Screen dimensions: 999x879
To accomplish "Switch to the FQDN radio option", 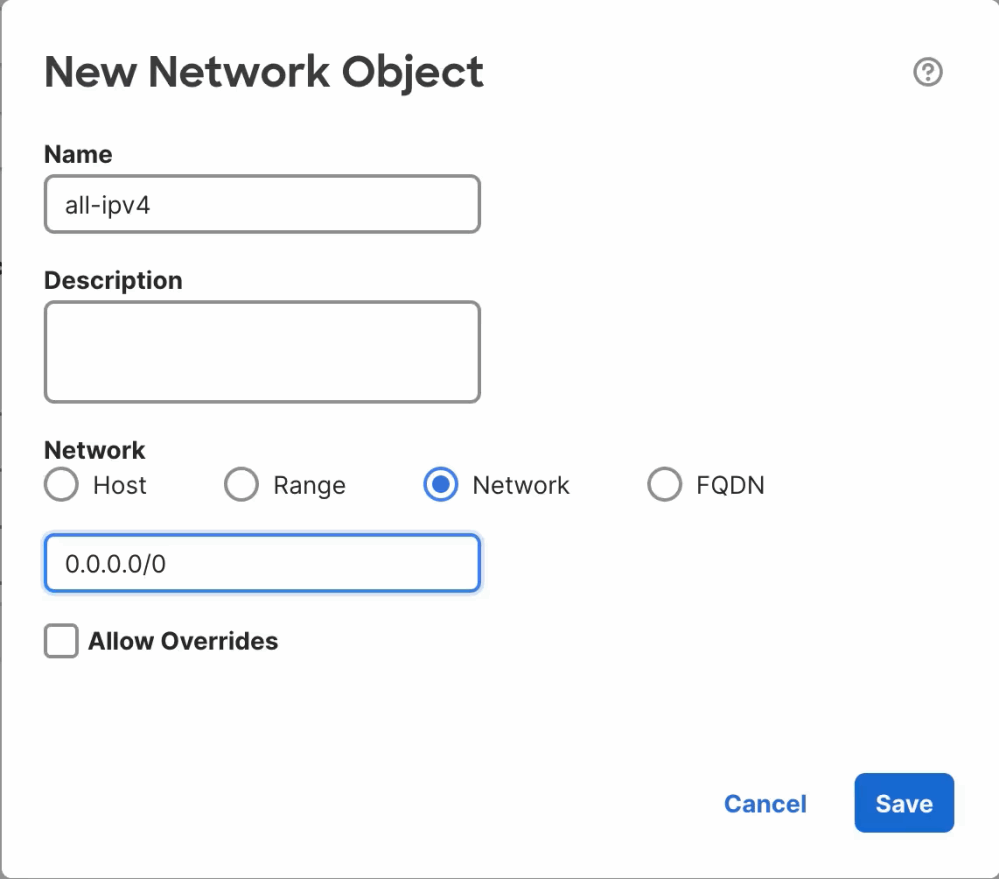I will (x=665, y=485).
